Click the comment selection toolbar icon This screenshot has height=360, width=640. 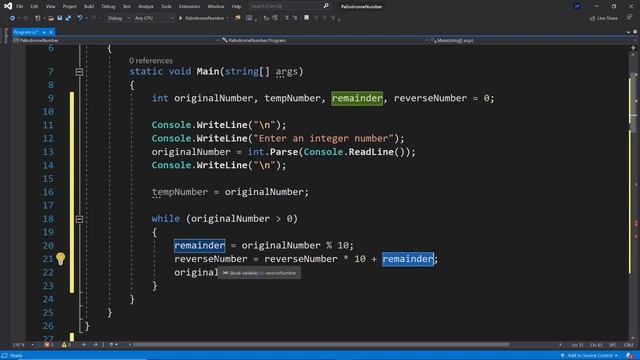(286, 18)
